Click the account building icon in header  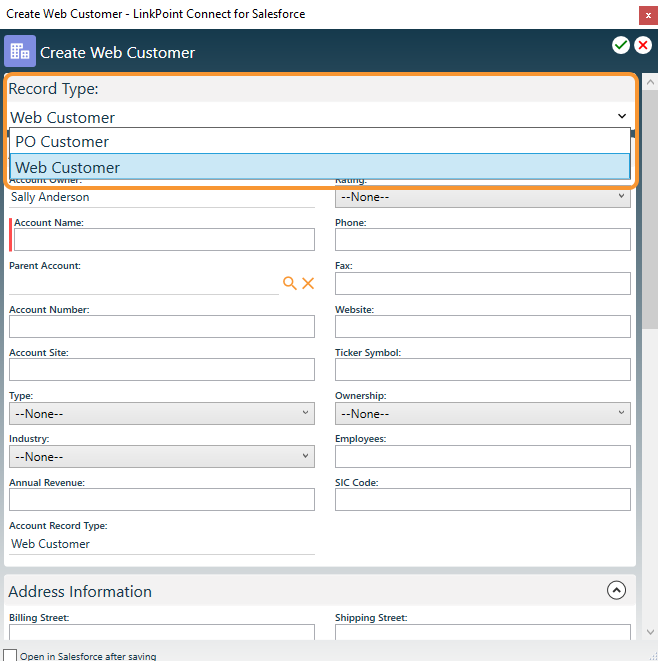tap(20, 51)
